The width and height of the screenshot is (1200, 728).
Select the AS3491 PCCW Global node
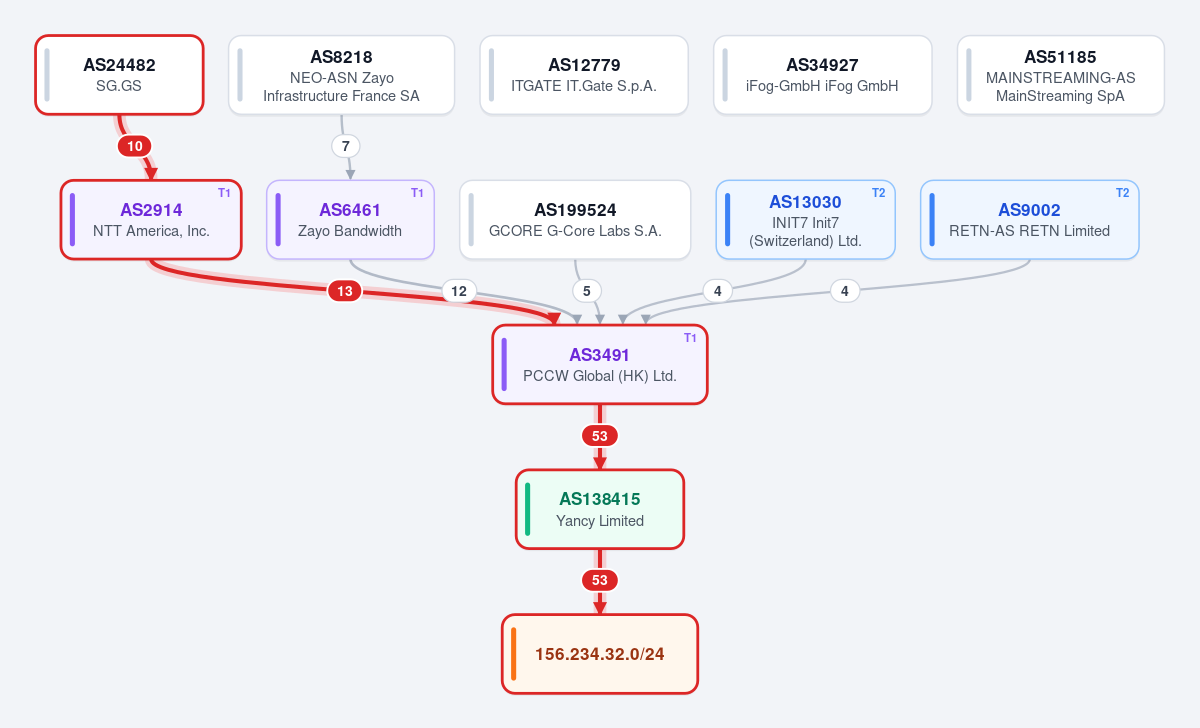(x=600, y=365)
